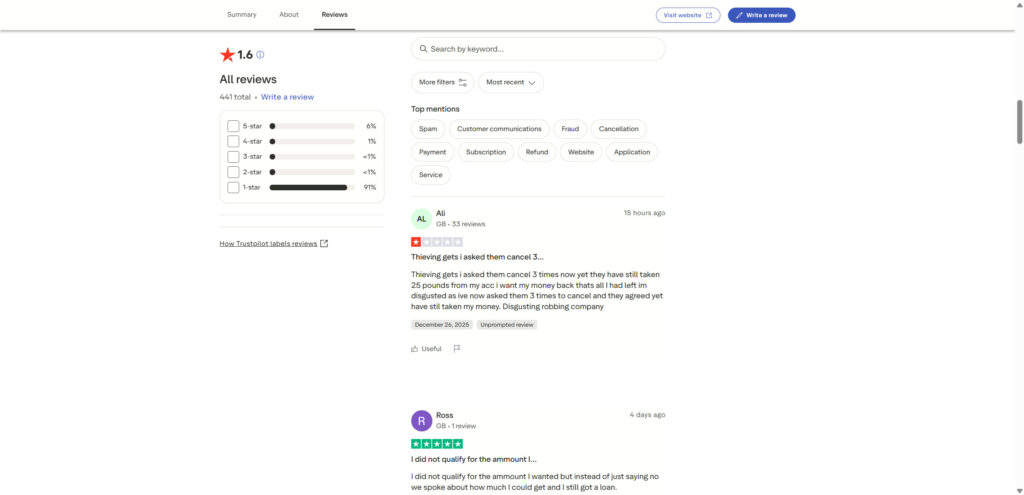Click the flag icon on Ali's review
This screenshot has width=1024, height=495.
point(457,349)
